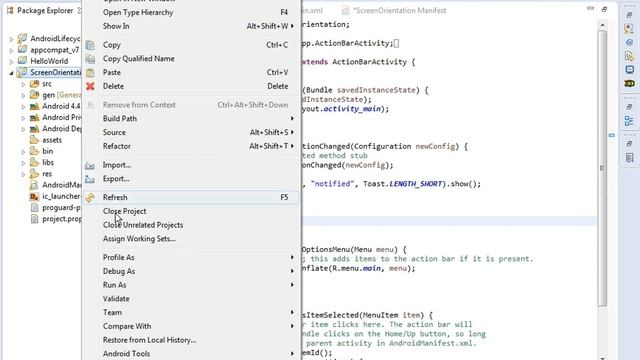
Task: Click the outline icon in right sidebar
Action: (629, 121)
